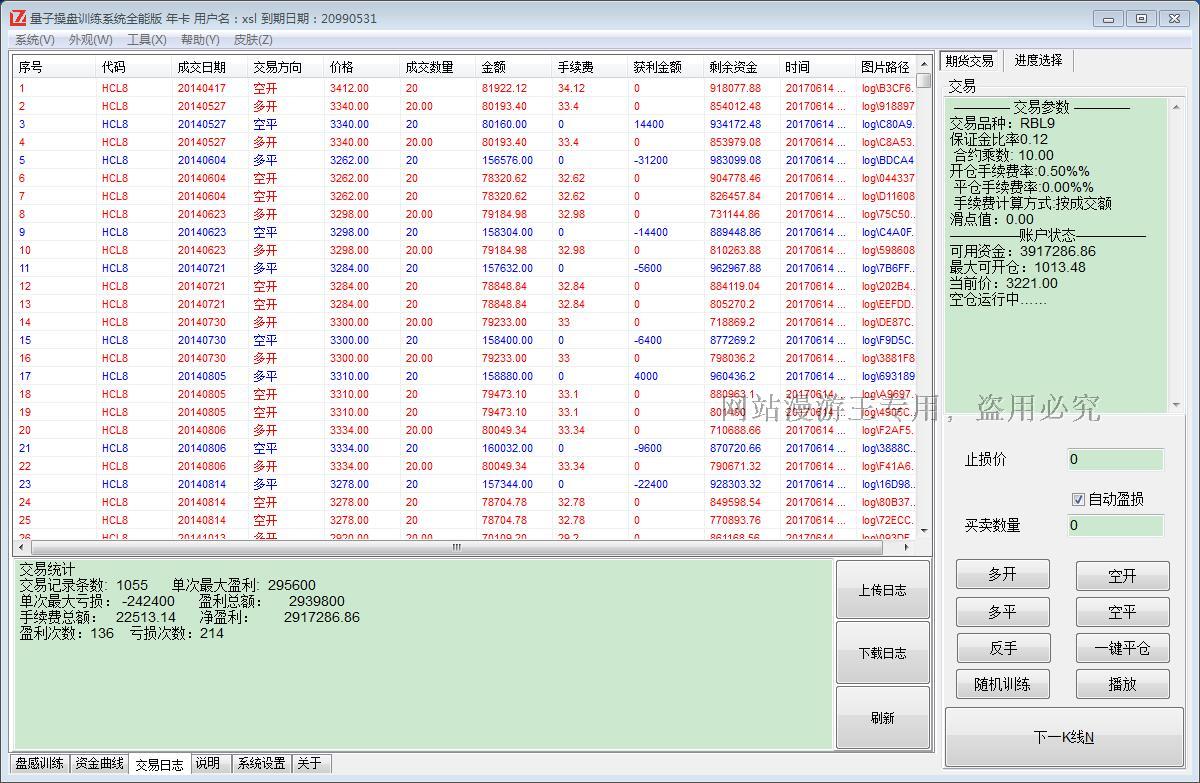The height and width of the screenshot is (783, 1200).
Task: Sort by the 金额 column header
Action: (516, 67)
